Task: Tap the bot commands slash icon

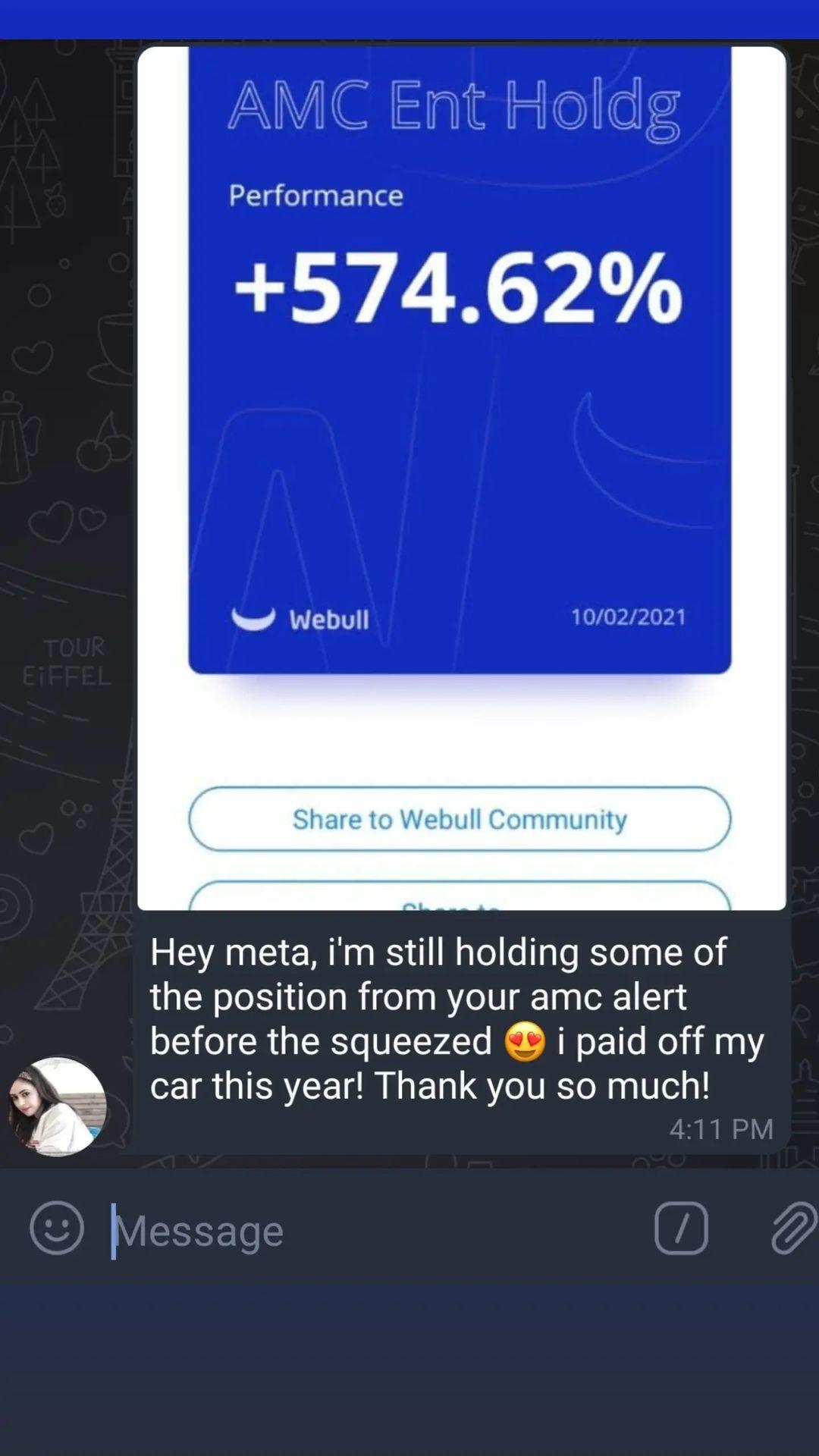Action: pos(681,1228)
